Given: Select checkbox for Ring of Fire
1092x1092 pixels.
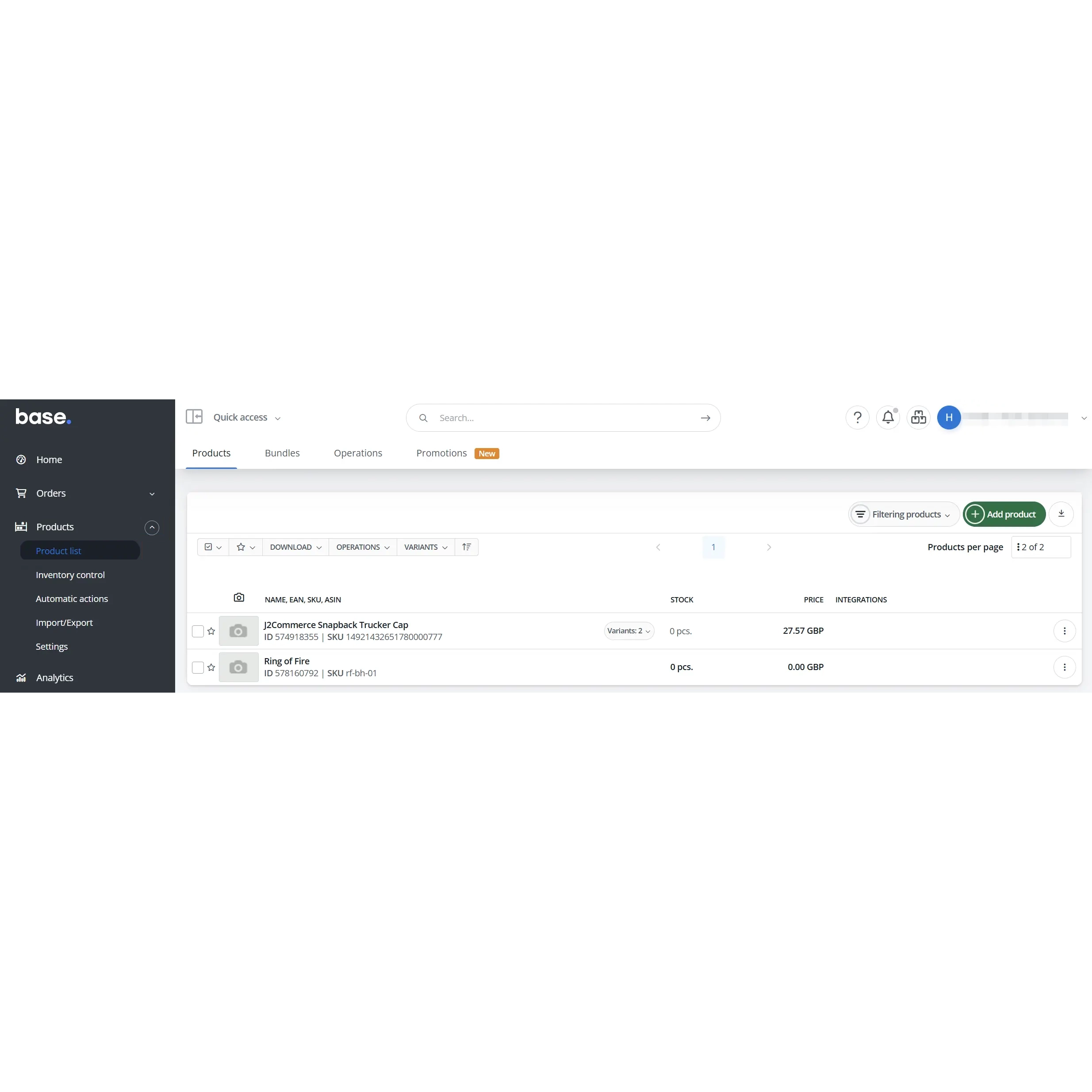Looking at the screenshot, I should [x=198, y=667].
